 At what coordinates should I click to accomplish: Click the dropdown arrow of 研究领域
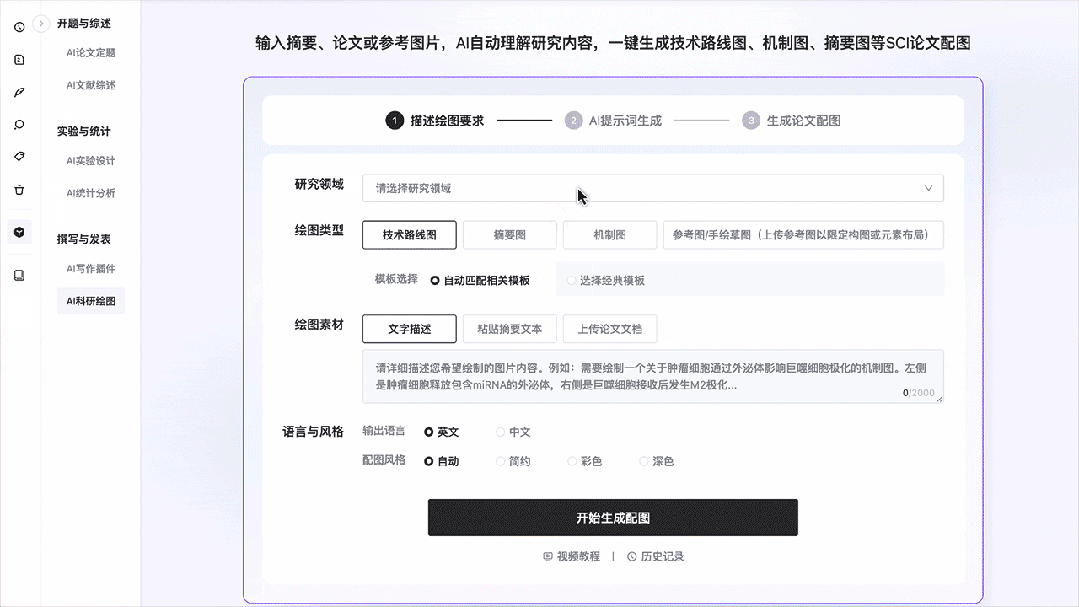click(928, 188)
